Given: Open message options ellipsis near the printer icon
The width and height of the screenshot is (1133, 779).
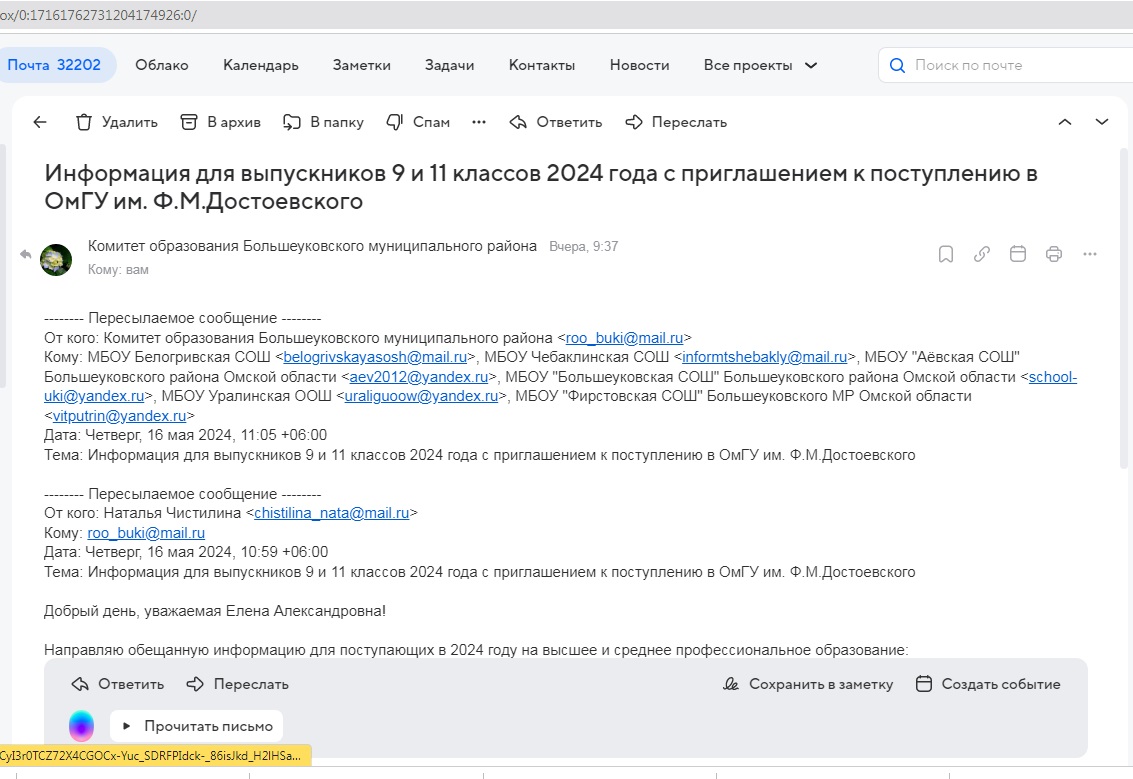Looking at the screenshot, I should pos(1090,254).
